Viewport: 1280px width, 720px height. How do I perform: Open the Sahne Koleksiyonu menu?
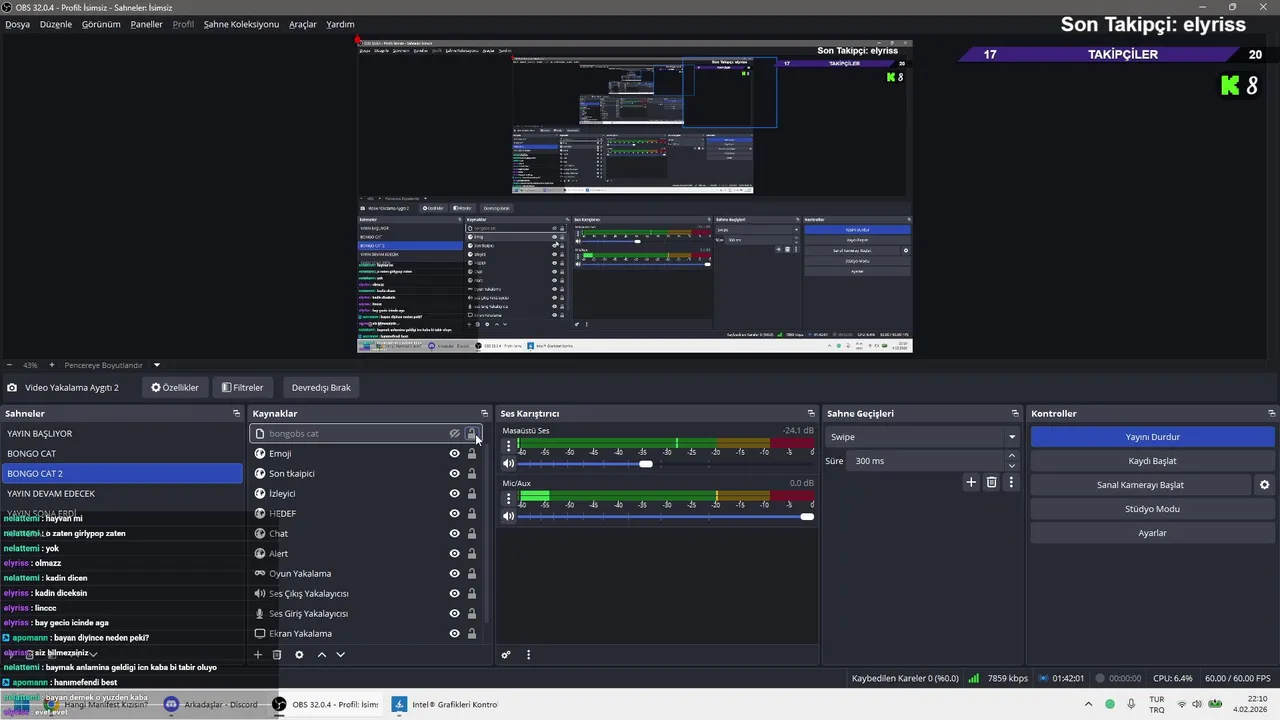pyautogui.click(x=241, y=24)
